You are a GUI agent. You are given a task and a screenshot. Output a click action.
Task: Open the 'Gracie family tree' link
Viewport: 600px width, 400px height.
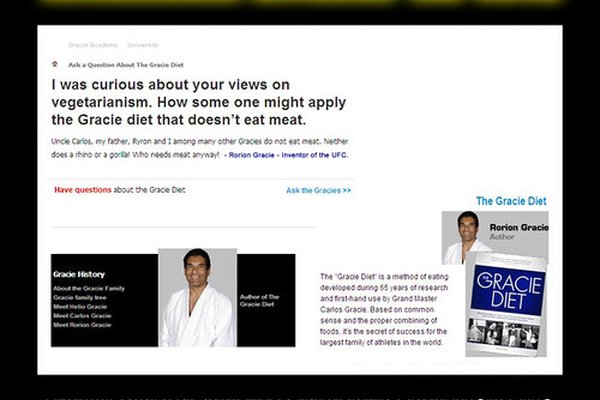(80, 297)
